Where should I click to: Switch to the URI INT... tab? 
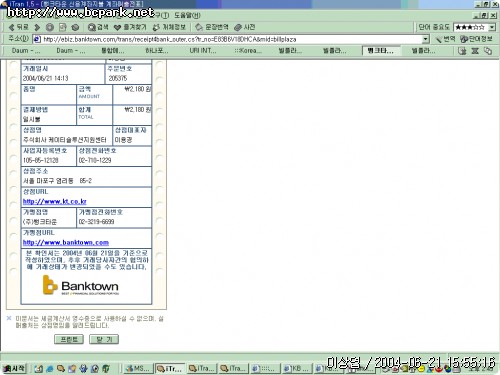[x=203, y=51]
